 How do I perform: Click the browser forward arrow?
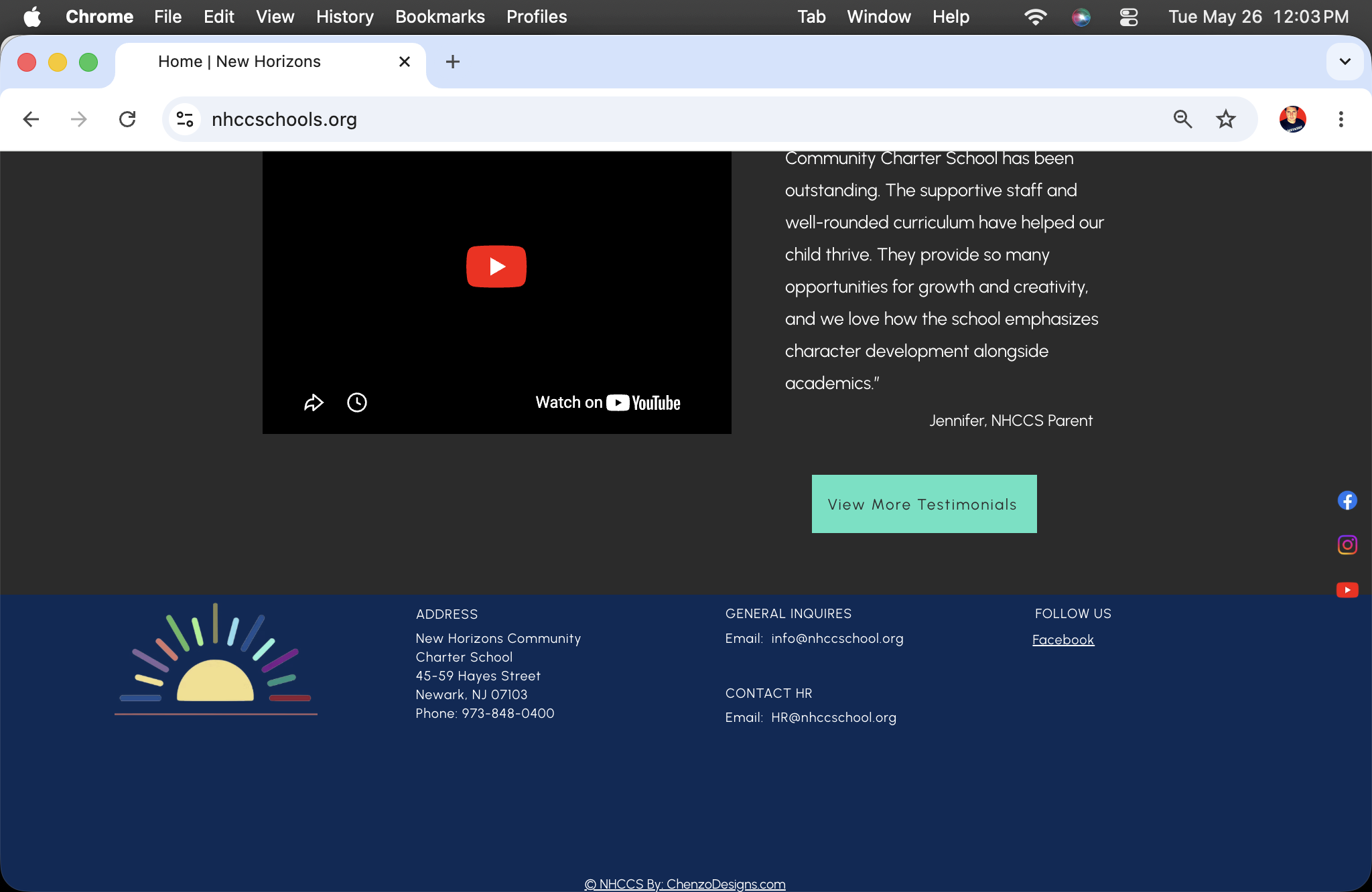(79, 119)
